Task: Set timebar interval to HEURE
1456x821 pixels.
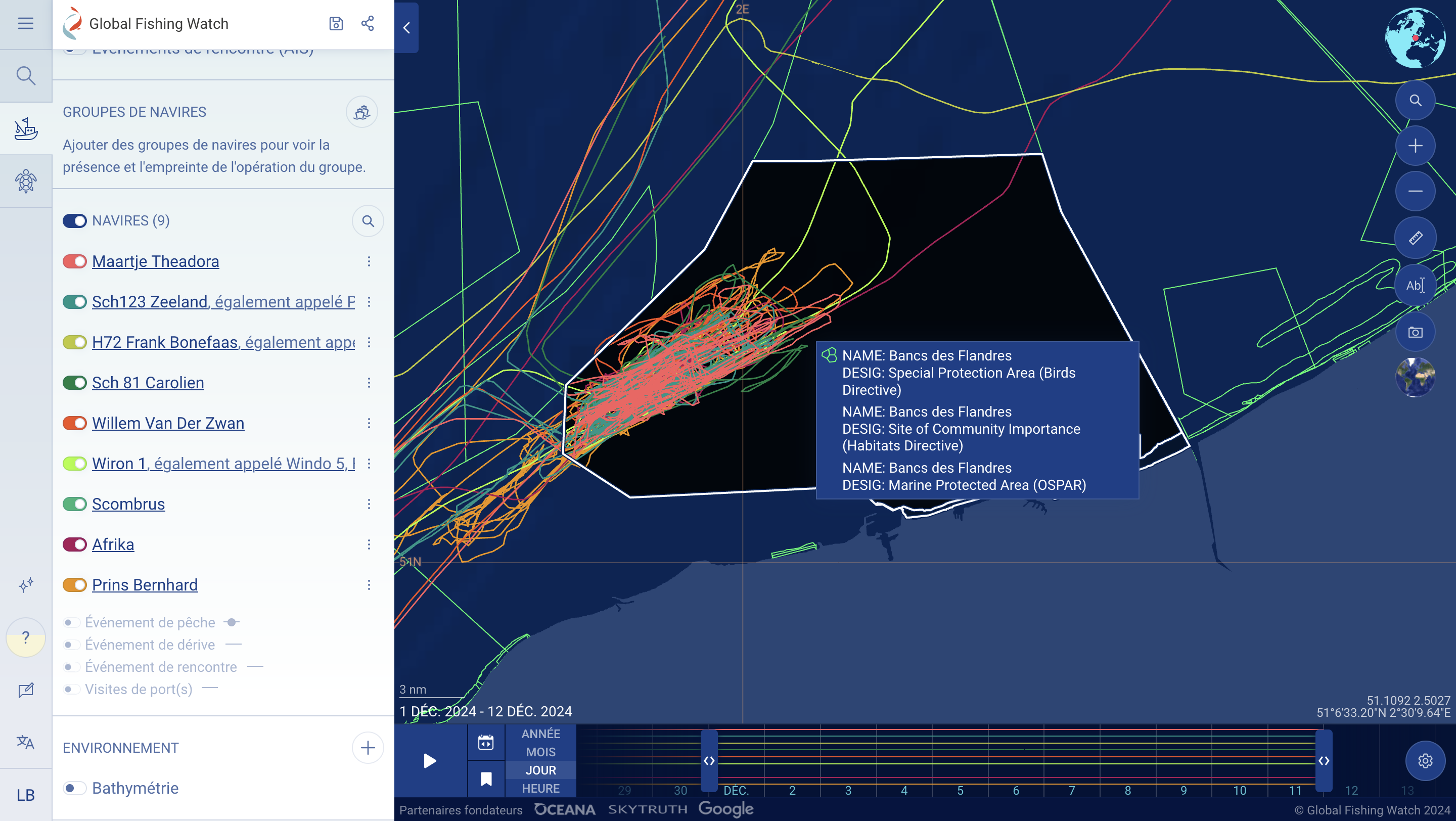Action: click(x=540, y=788)
